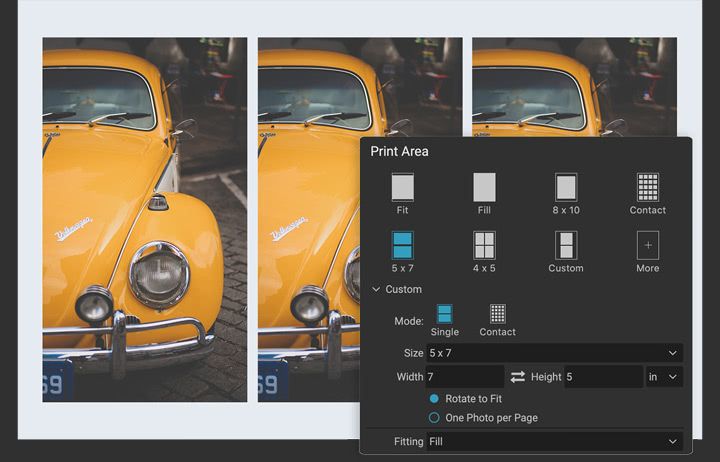Set Mode to Single
Screen dimensions: 720x462
pyautogui.click(x=444, y=320)
